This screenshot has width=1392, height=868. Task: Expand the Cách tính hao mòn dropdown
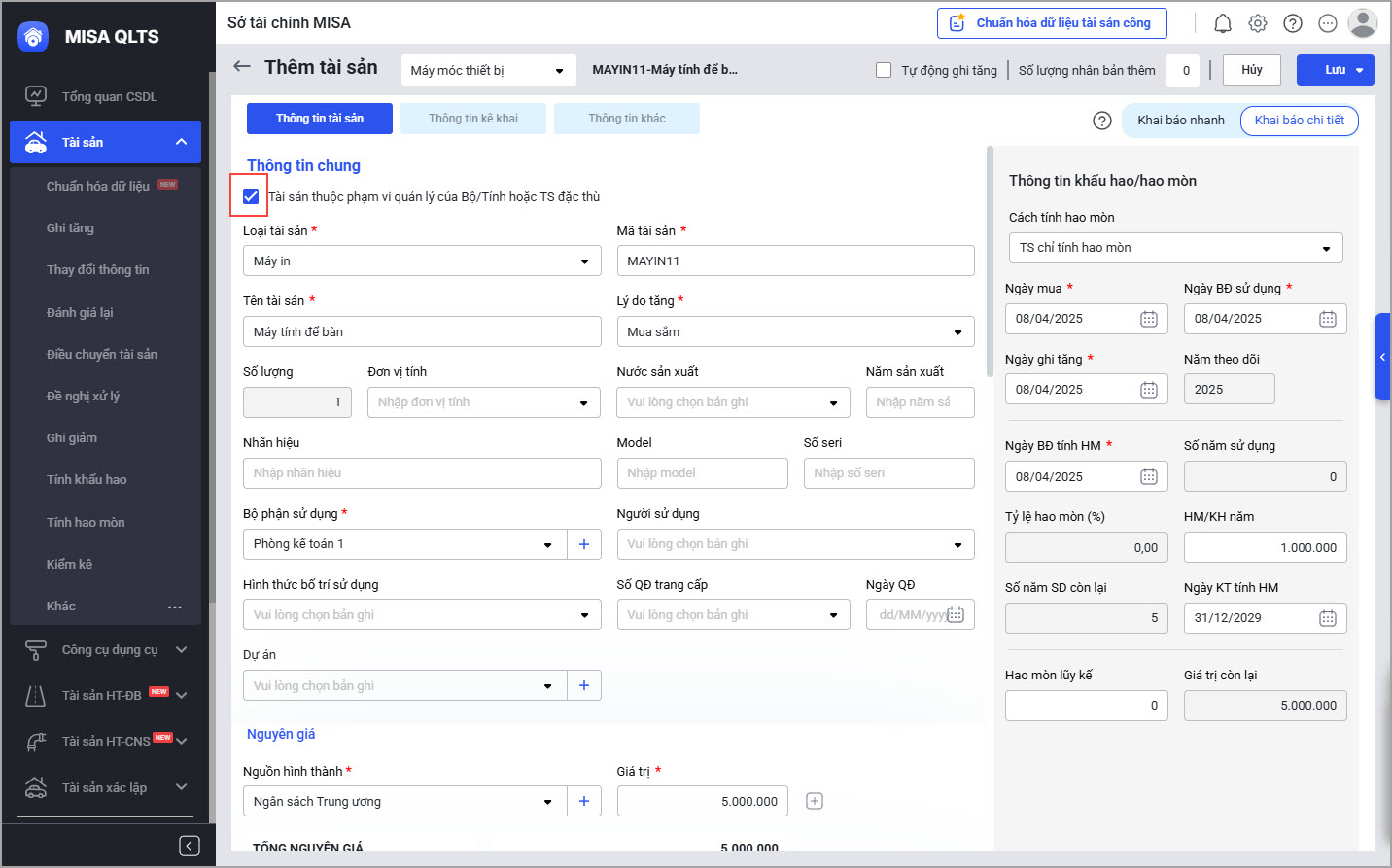(1175, 248)
